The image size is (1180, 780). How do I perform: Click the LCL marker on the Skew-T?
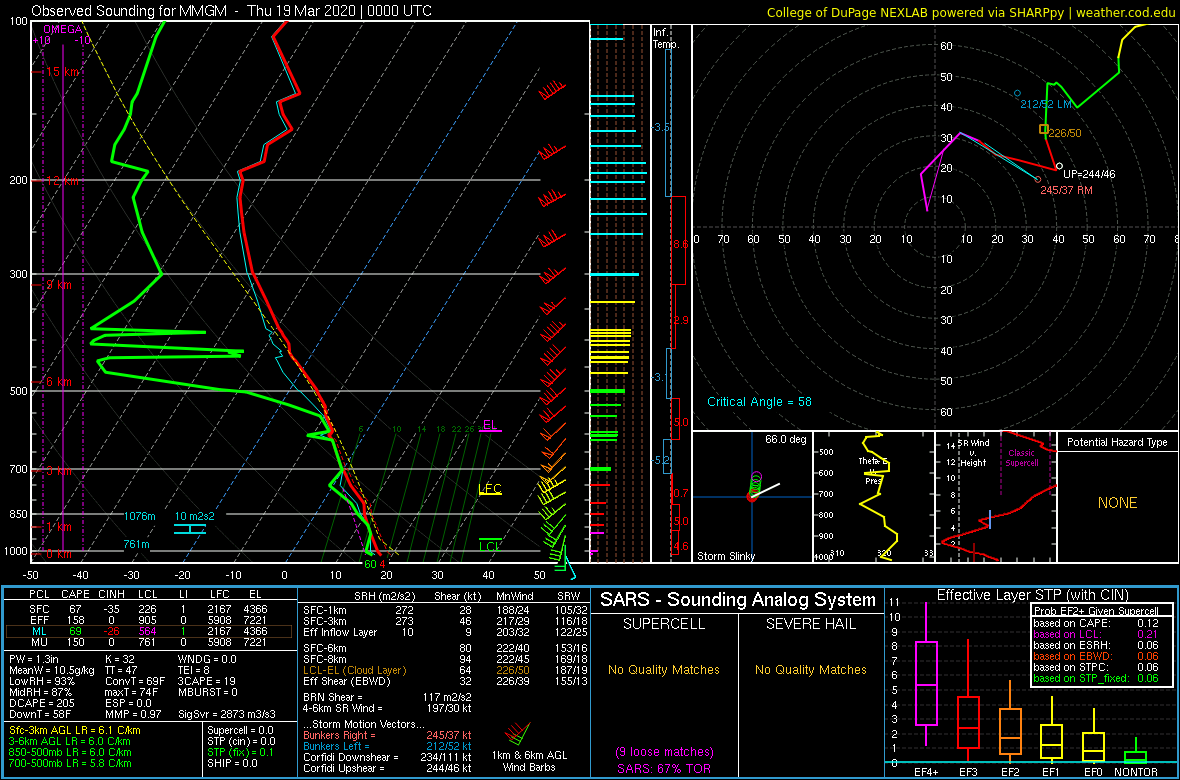pos(490,545)
